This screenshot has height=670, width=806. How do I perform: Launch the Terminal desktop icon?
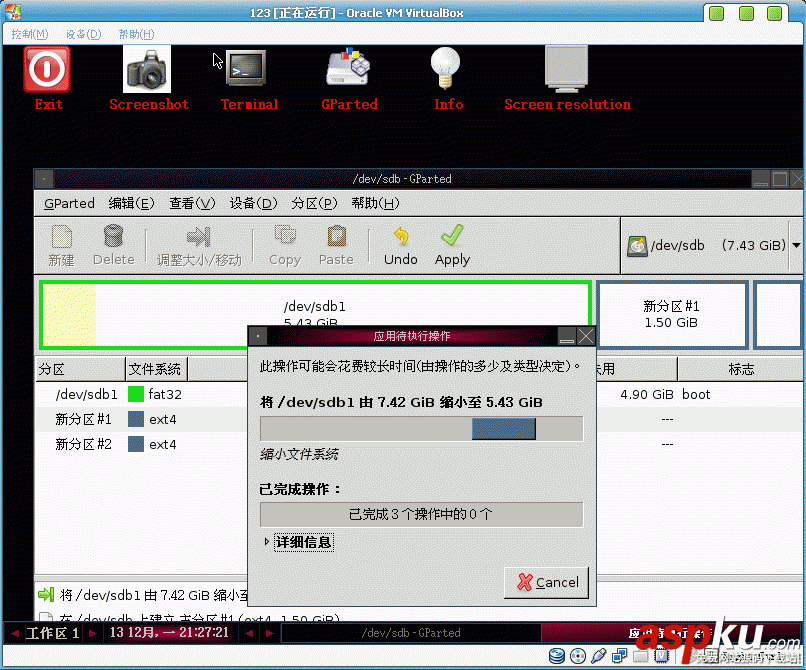pos(246,67)
